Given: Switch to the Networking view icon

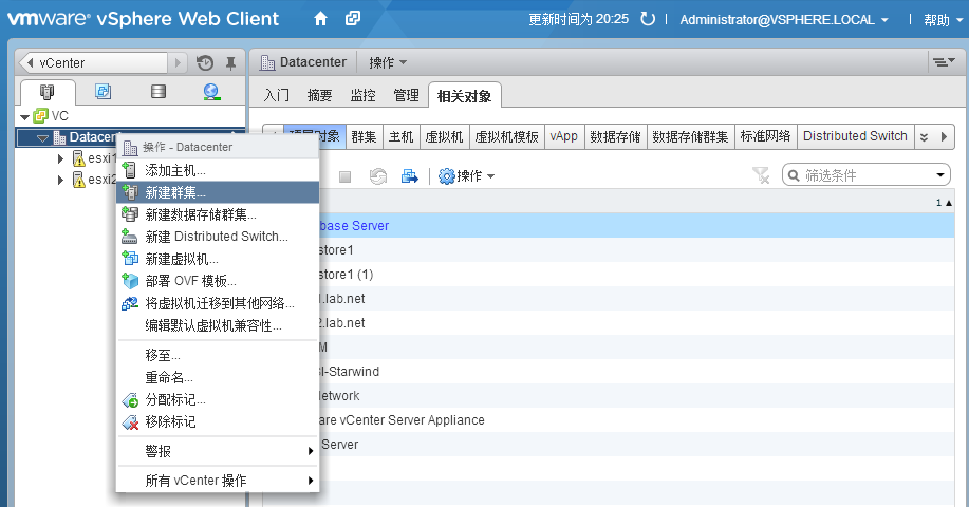Looking at the screenshot, I should click(212, 92).
